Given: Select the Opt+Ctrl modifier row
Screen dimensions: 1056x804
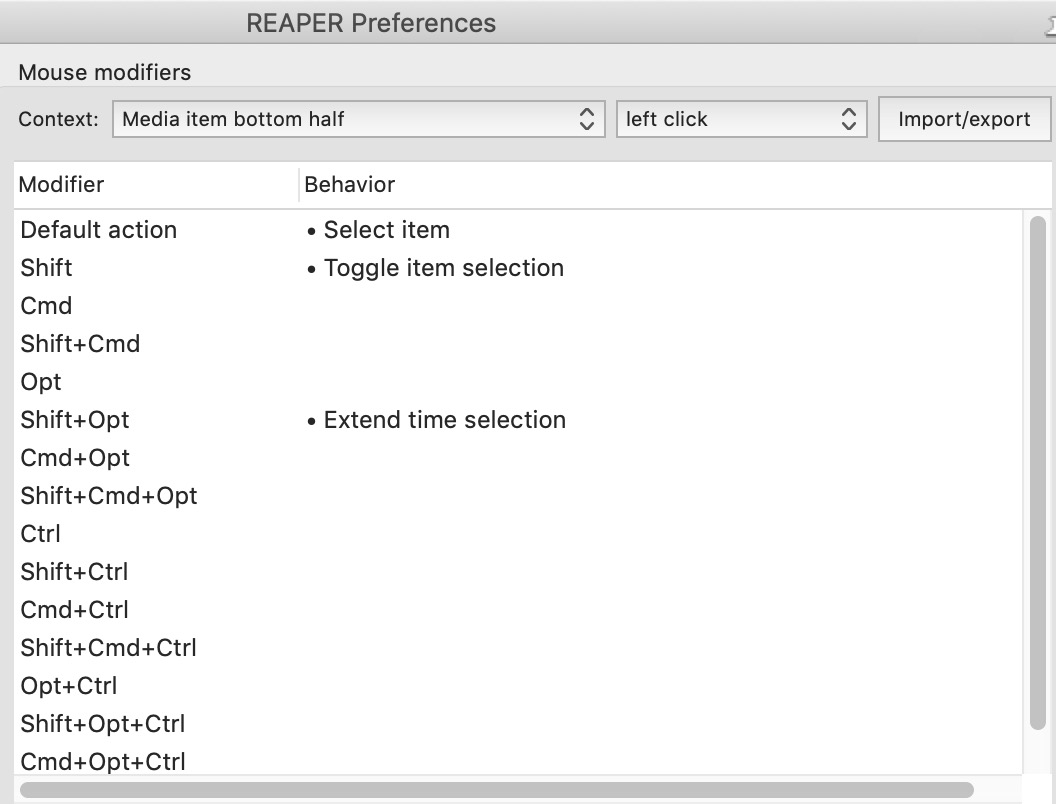Looking at the screenshot, I should click(517, 686).
